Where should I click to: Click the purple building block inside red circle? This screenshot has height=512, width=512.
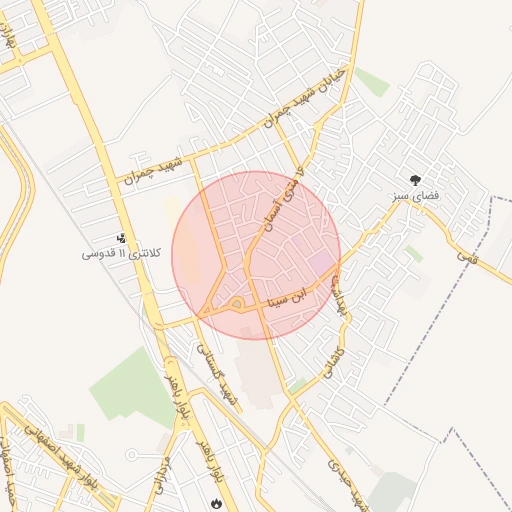point(320,259)
